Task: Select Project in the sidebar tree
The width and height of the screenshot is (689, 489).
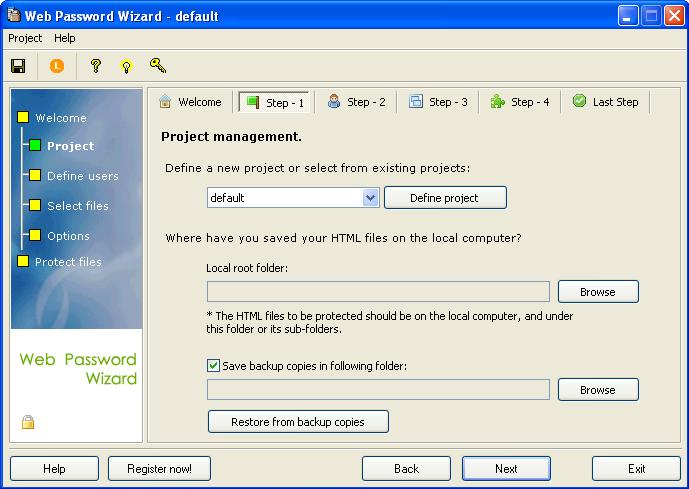Action: pos(71,146)
